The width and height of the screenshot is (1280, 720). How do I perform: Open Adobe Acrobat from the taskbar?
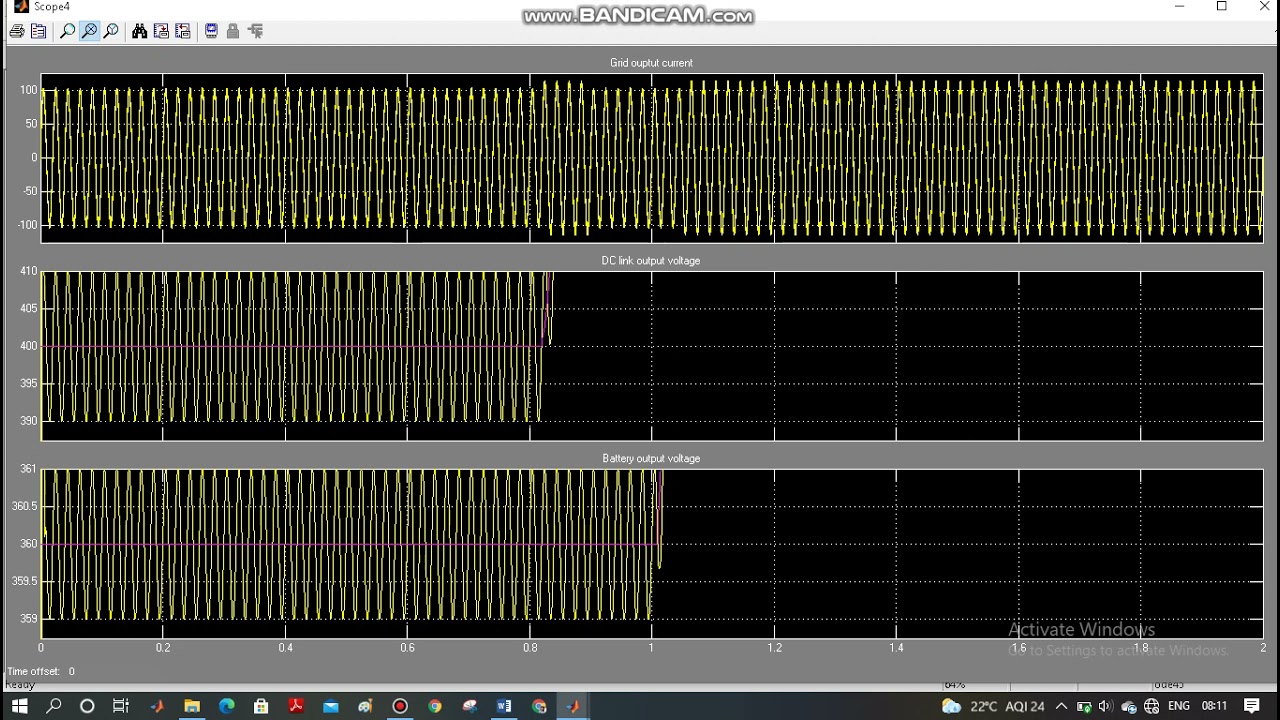tap(296, 706)
